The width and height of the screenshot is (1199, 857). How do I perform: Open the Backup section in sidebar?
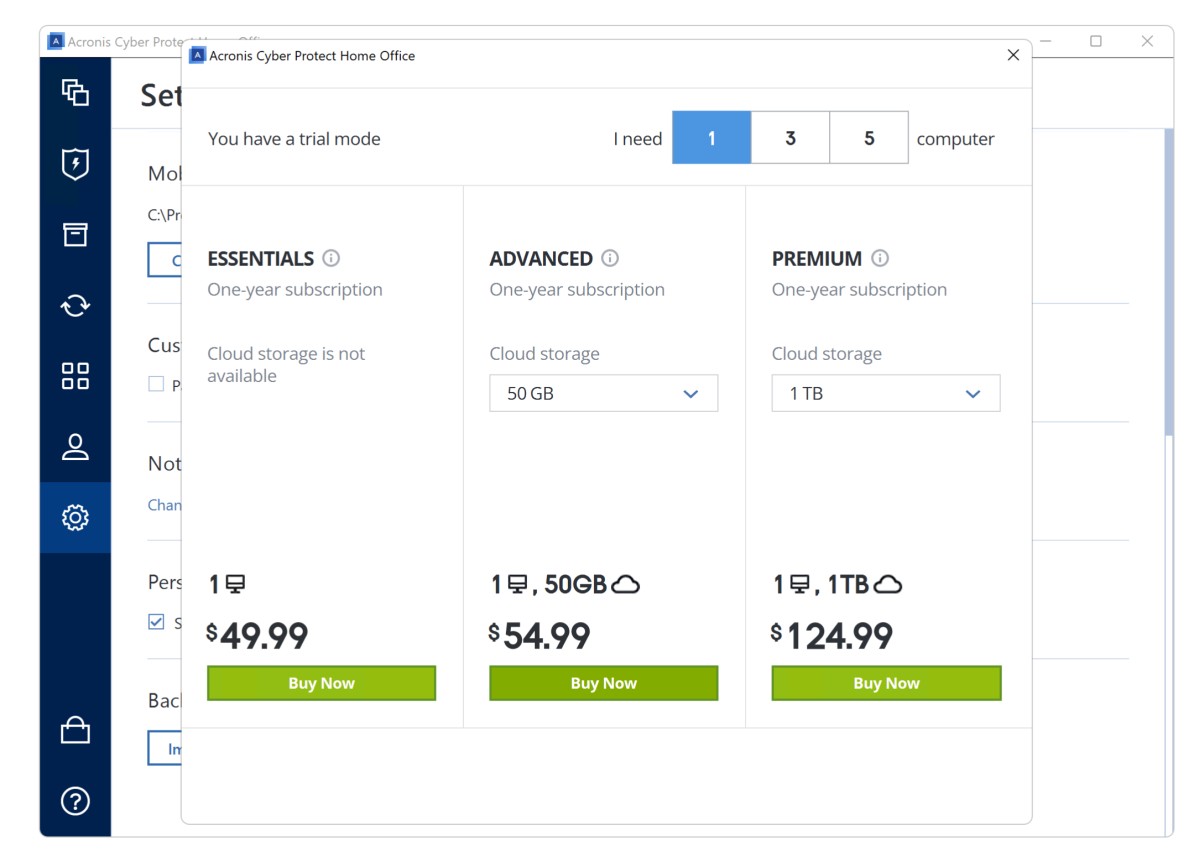(x=75, y=93)
